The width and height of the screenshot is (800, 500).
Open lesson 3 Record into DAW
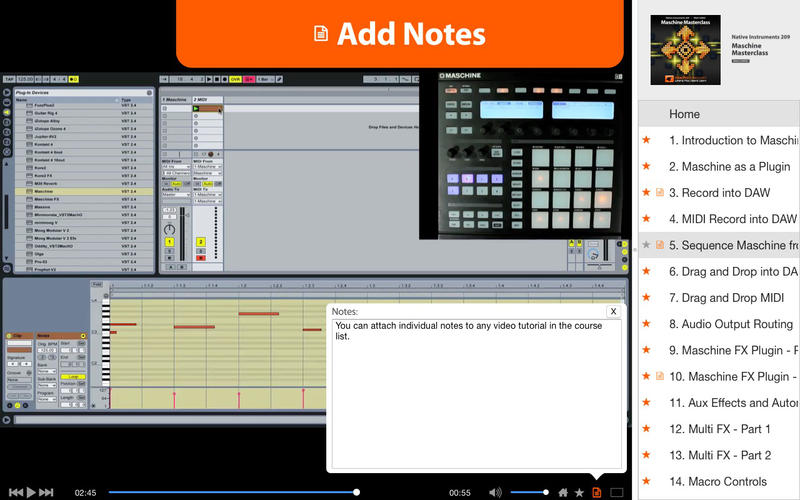tap(719, 193)
